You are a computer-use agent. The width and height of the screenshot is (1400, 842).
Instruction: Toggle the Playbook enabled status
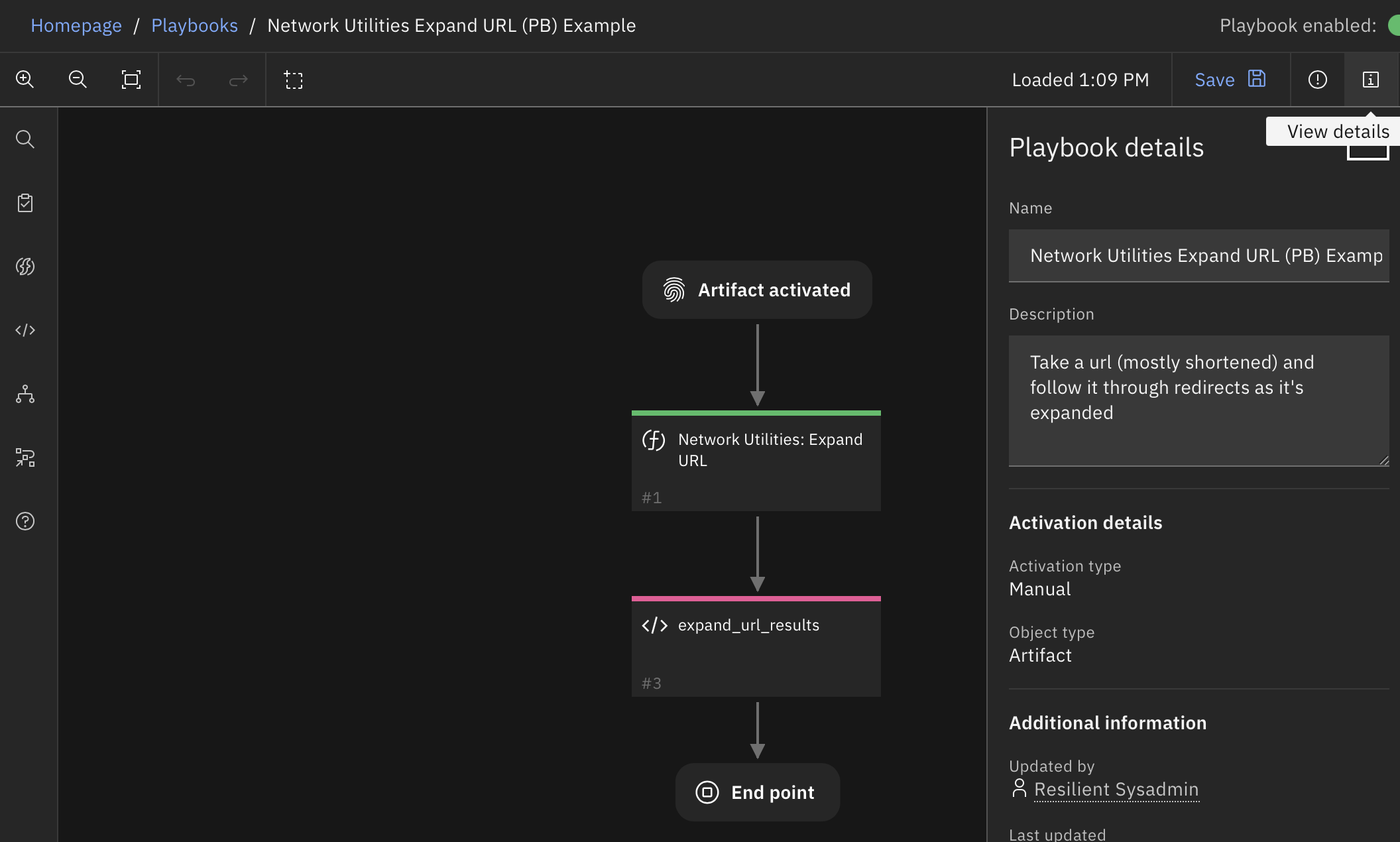click(x=1395, y=25)
